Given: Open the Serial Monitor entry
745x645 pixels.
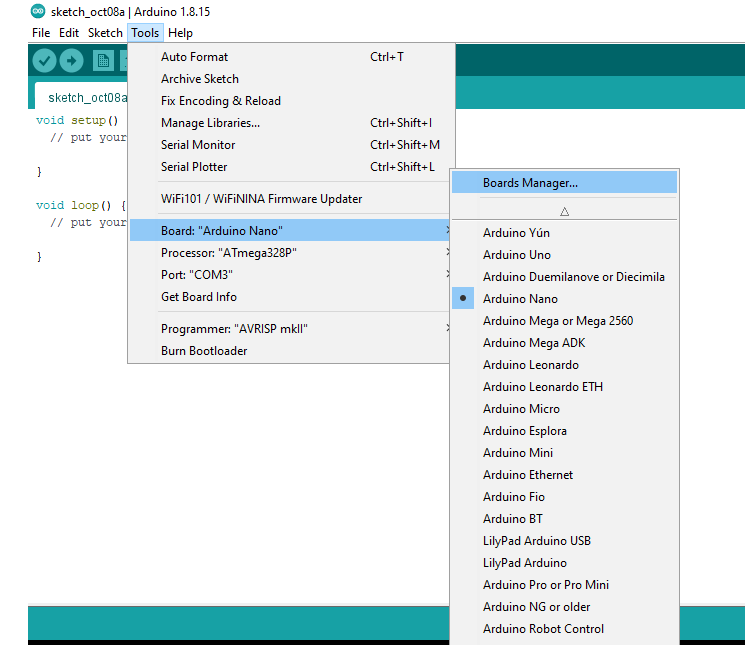Looking at the screenshot, I should tap(289, 145).
